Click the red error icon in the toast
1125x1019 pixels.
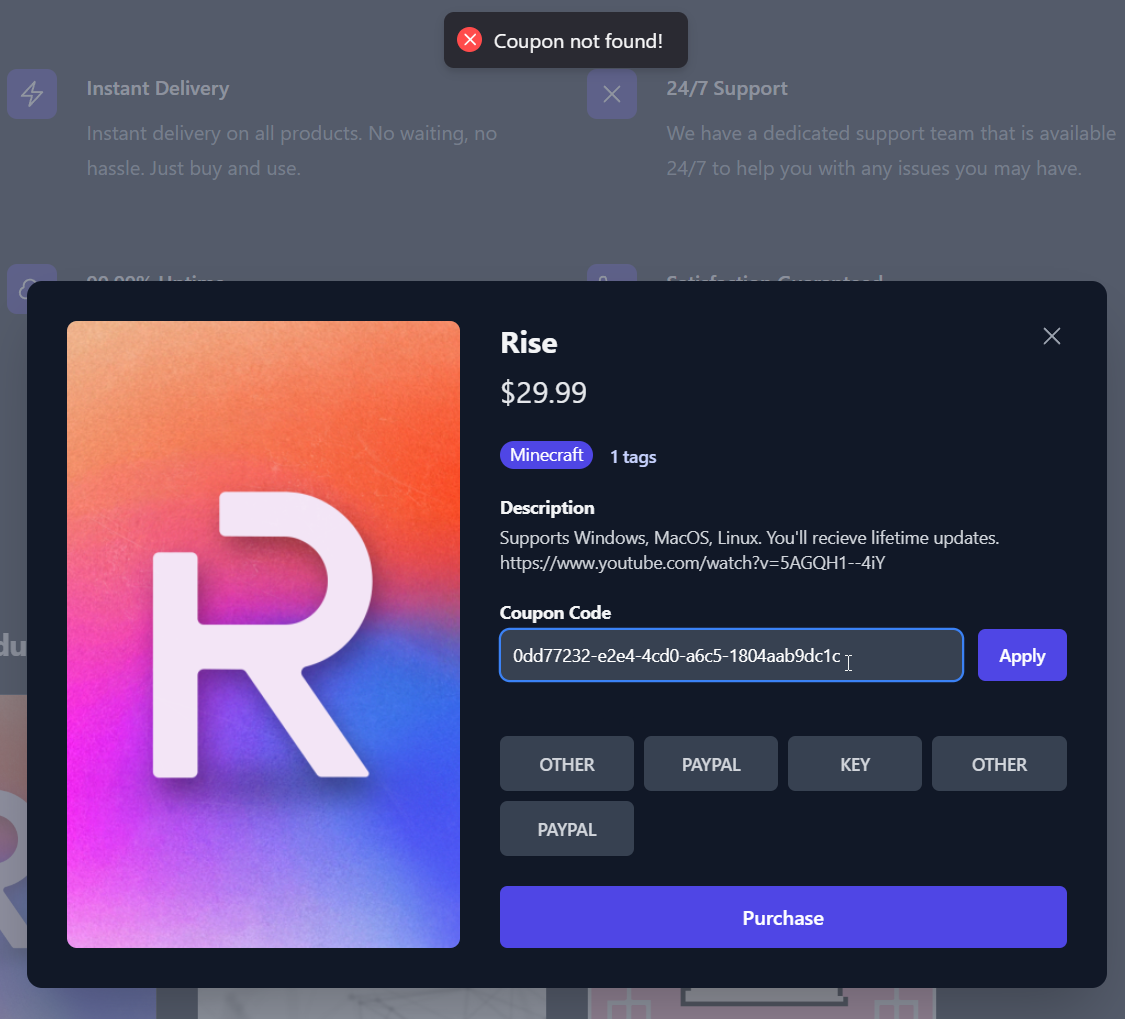[x=469, y=40]
